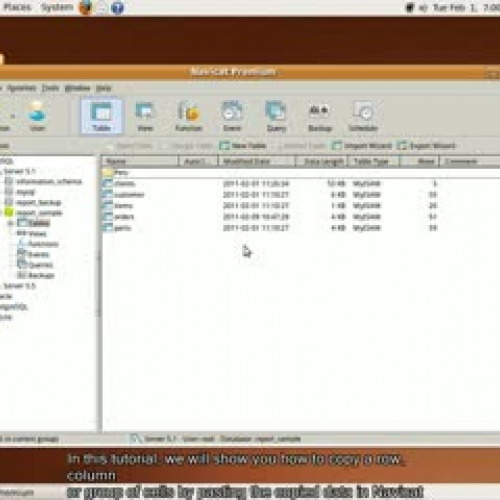Screen dimensions: 500x500
Task: Select the orders table name
Action: pyautogui.click(x=124, y=217)
